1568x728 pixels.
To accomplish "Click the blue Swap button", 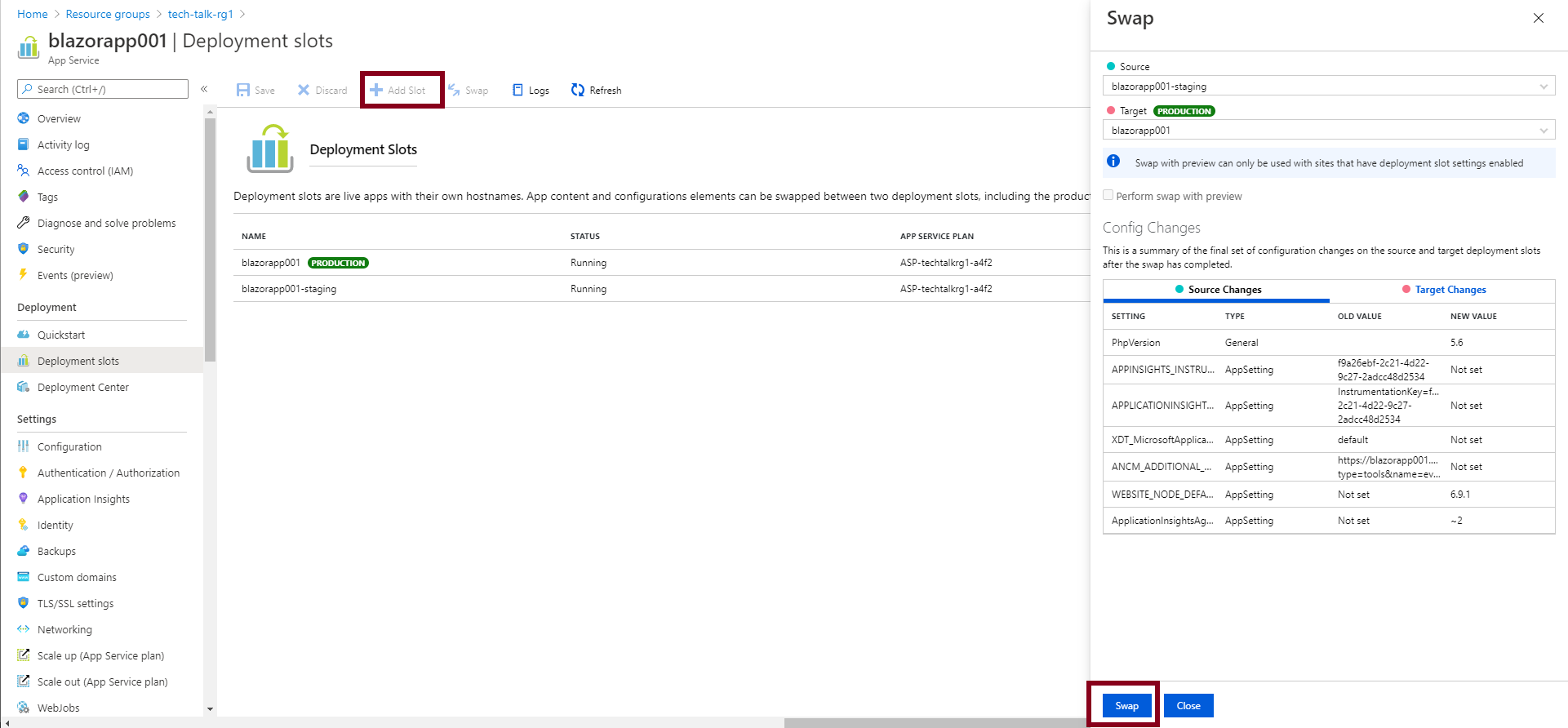I will coord(1126,706).
